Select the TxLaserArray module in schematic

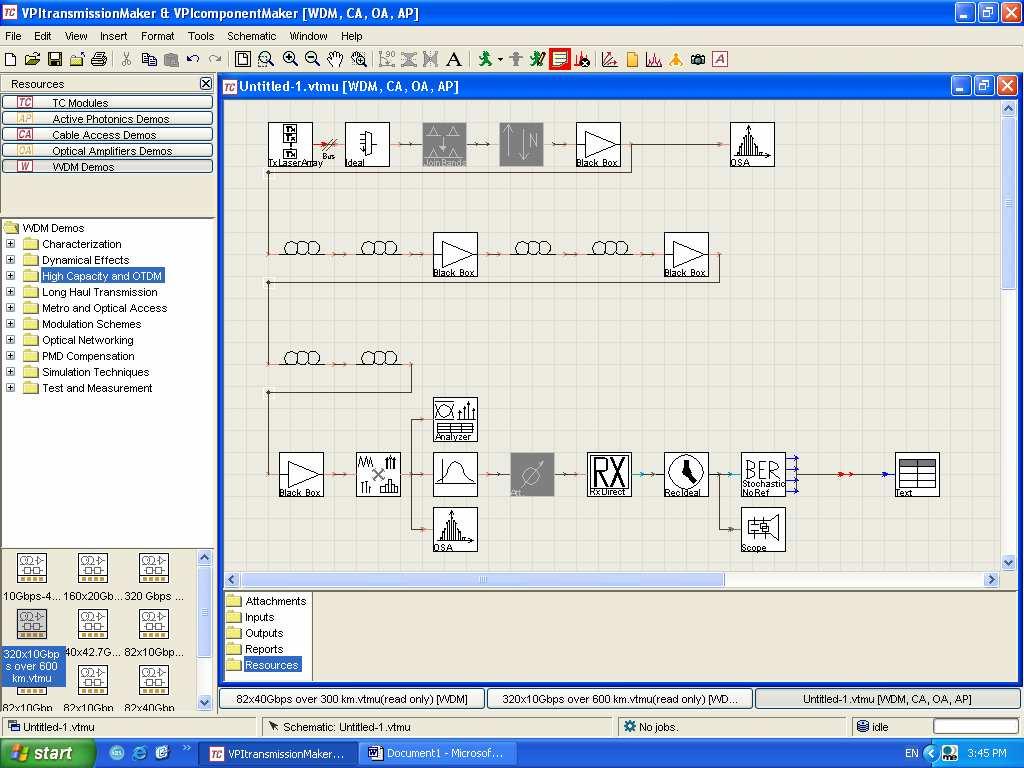(291, 144)
